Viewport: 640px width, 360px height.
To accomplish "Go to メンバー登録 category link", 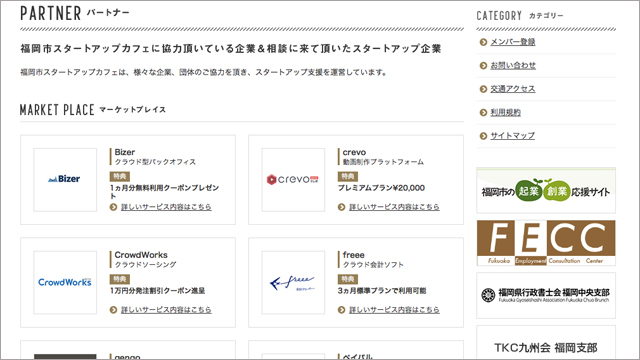I will [513, 42].
